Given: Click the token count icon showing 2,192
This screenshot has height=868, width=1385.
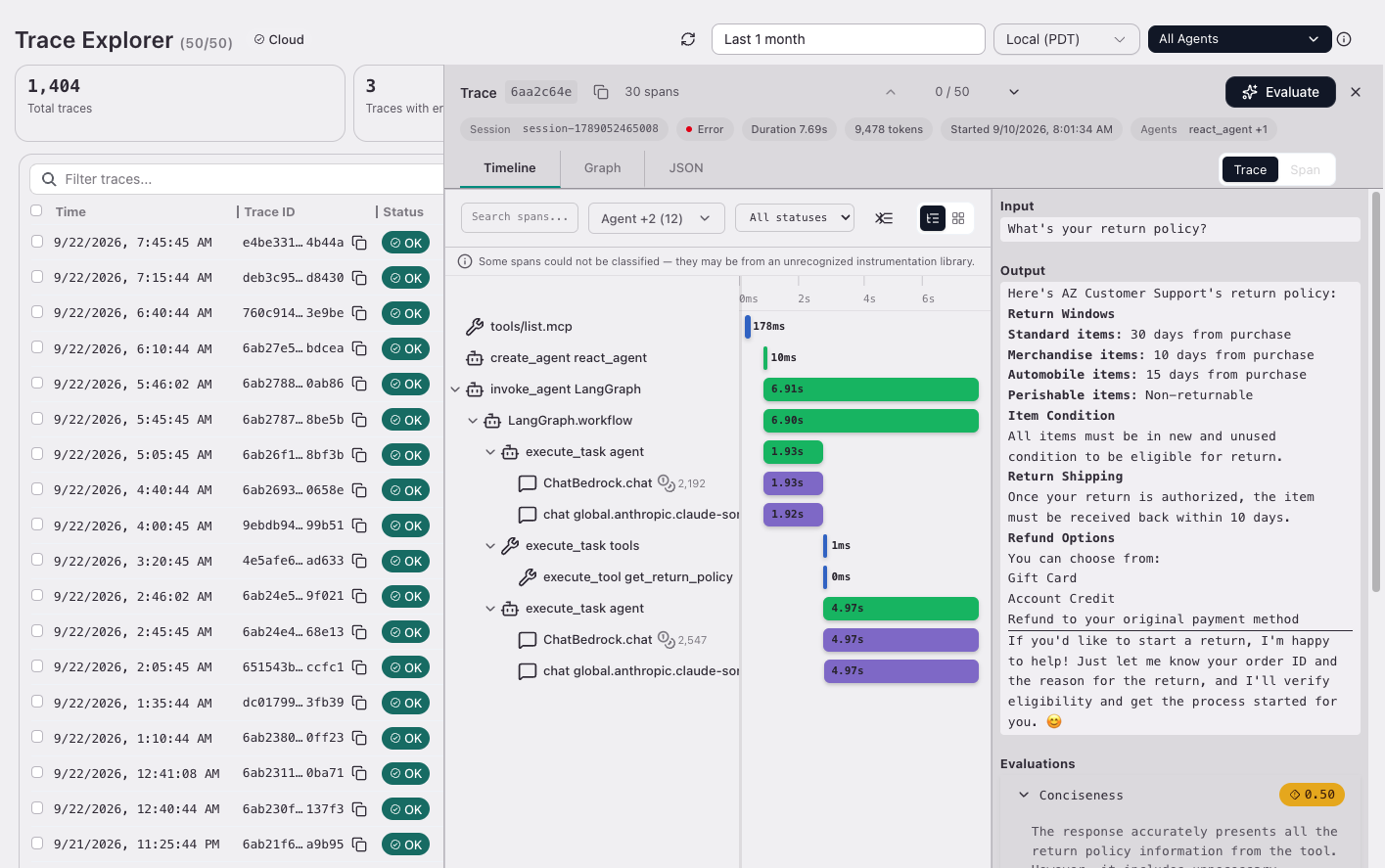Looking at the screenshot, I should 667,482.
